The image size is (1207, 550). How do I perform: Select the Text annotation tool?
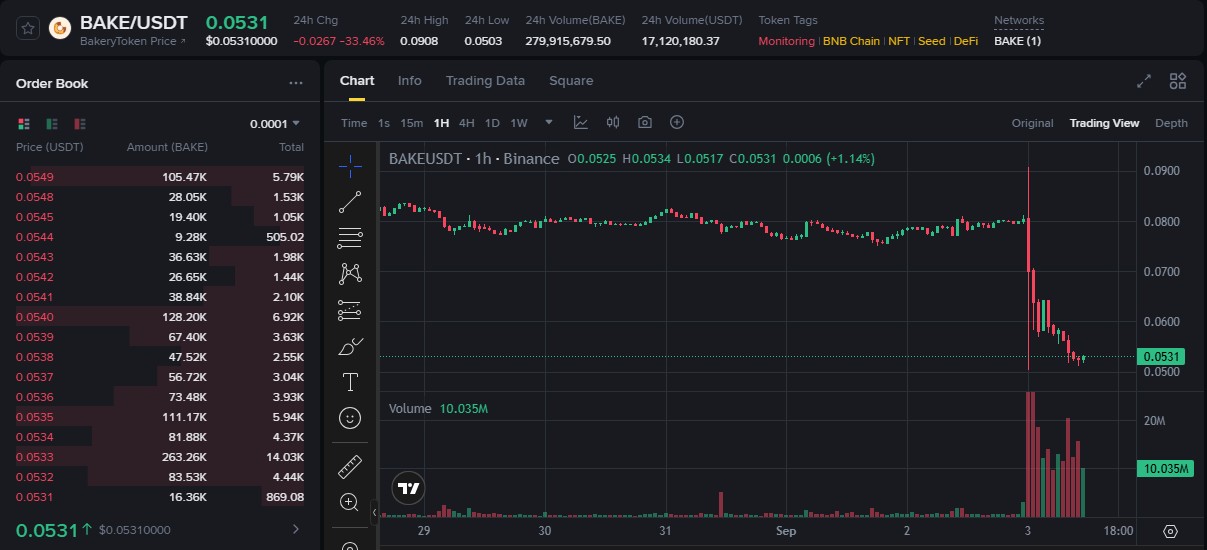350,382
